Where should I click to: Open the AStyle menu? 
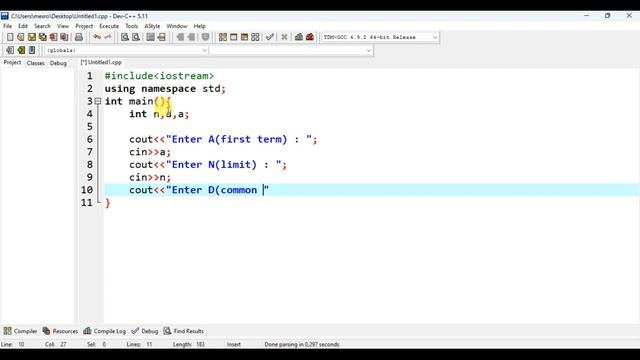click(x=152, y=26)
